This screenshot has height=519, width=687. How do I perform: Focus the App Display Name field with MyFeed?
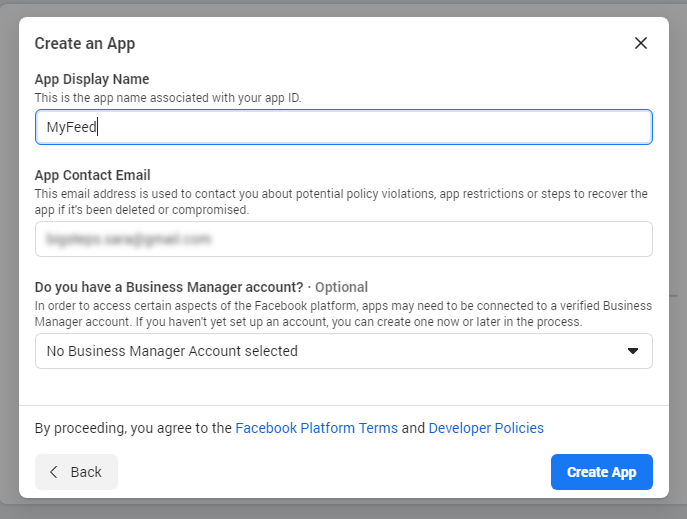point(343,127)
